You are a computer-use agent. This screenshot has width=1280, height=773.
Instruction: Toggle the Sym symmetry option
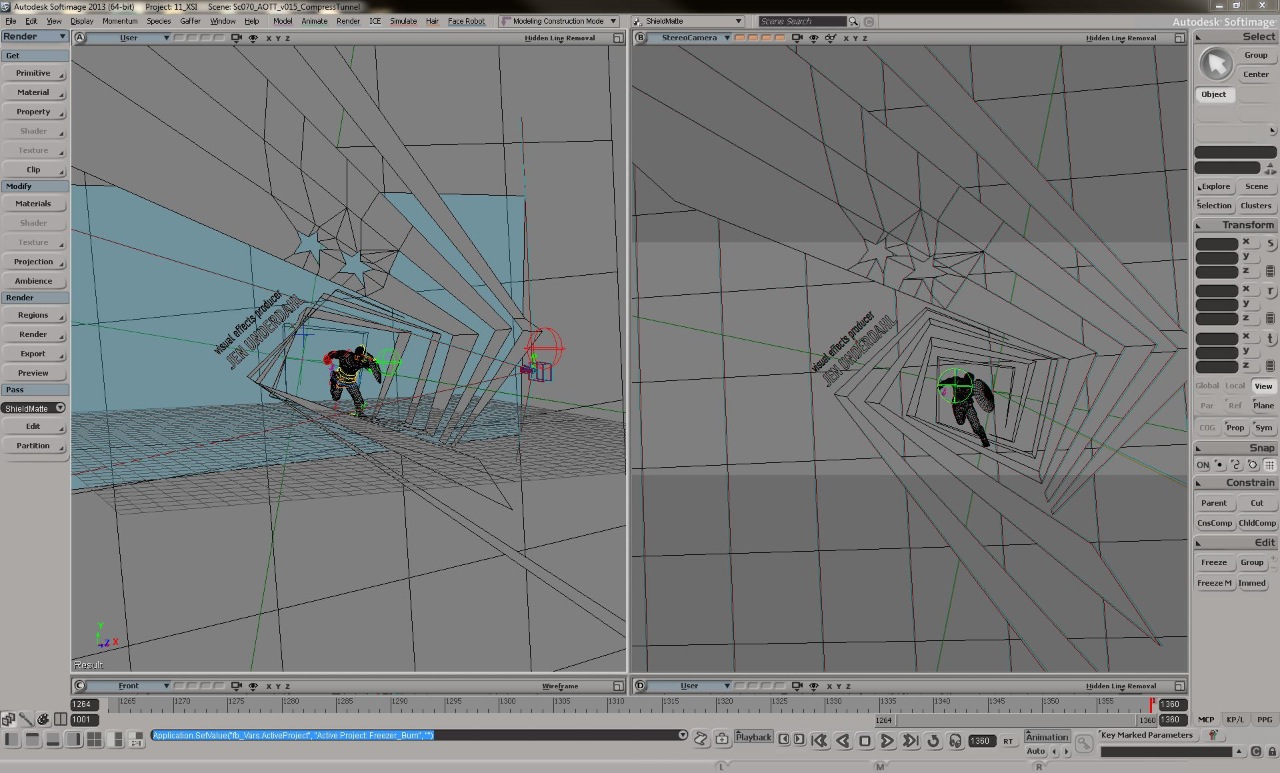(x=1264, y=427)
